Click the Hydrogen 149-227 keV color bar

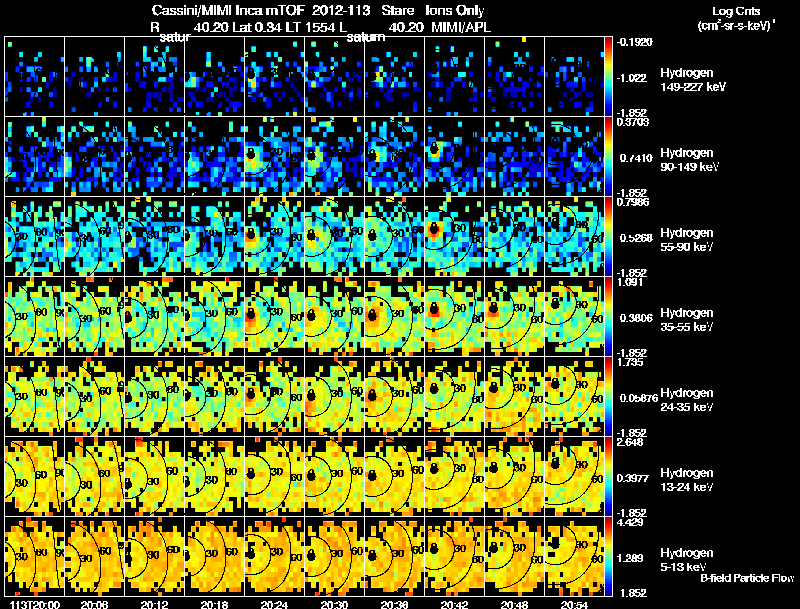[x=608, y=76]
